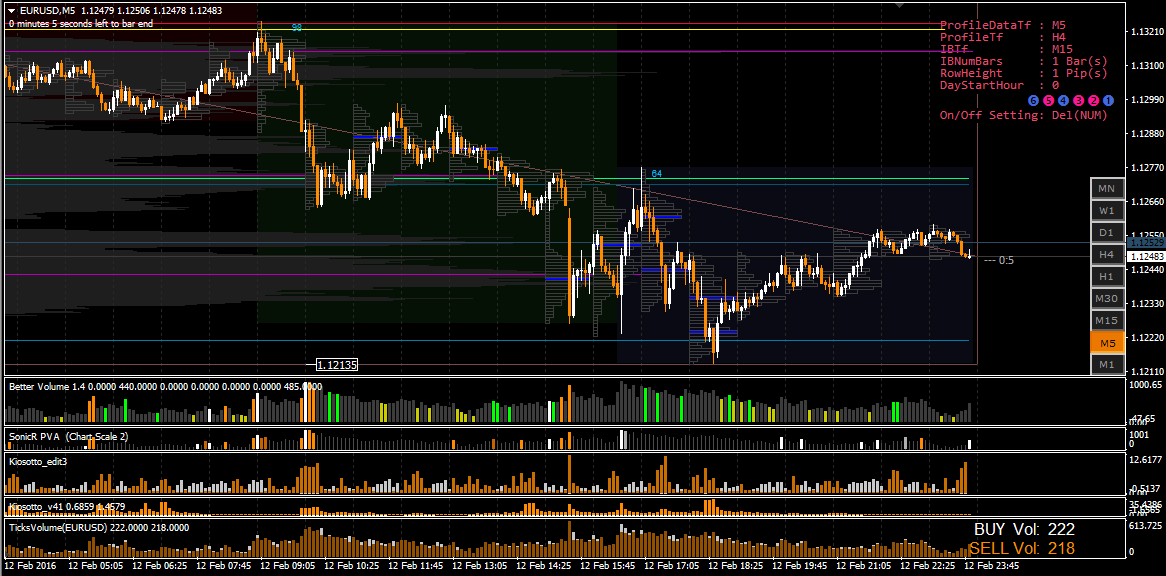This screenshot has height=576, width=1166.
Task: Toggle the pink circle numbered 3
Action: point(1078,101)
